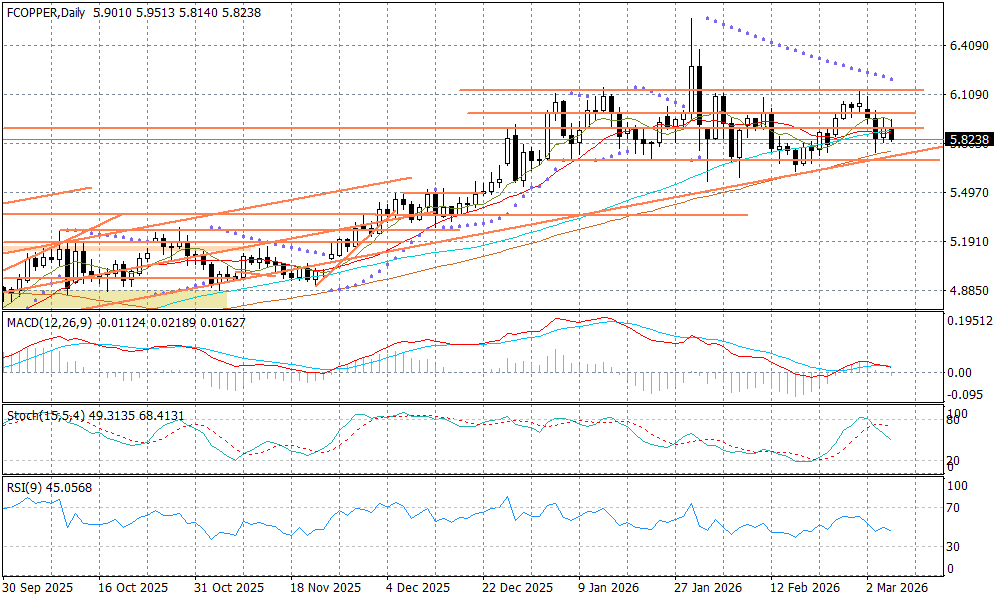
Task: Select the 22 Dec 2025 date marker
Action: tap(517, 588)
